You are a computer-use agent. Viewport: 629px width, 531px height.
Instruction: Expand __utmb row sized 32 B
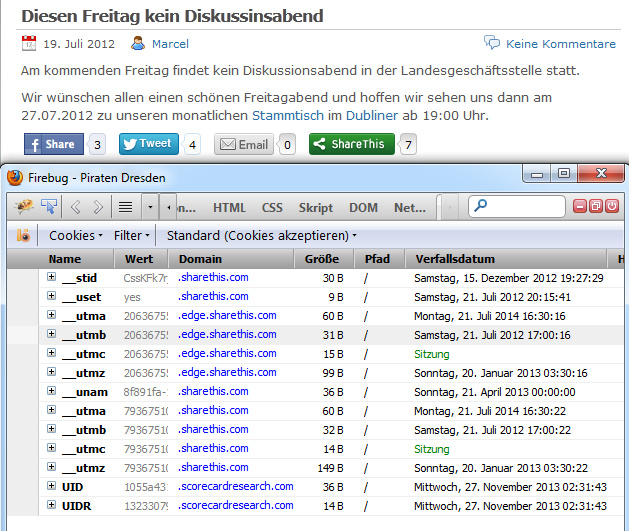(x=51, y=429)
